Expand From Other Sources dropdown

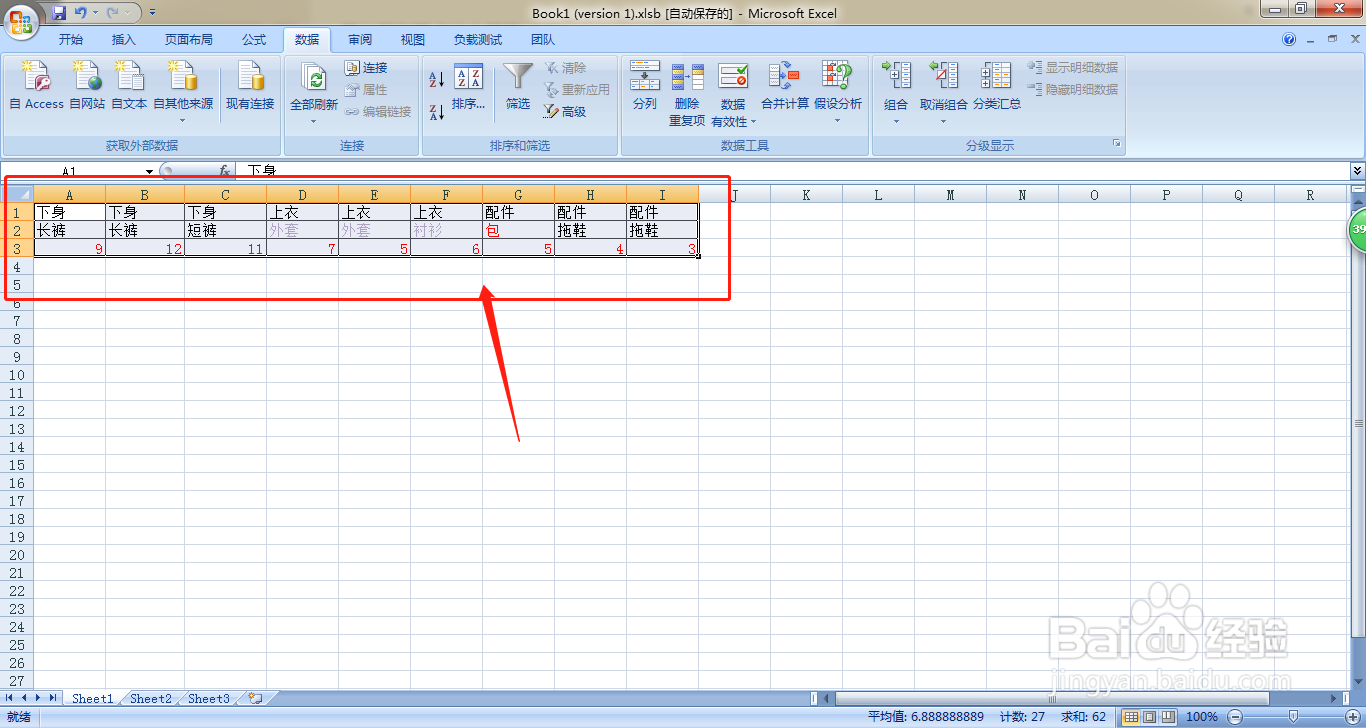click(183, 121)
